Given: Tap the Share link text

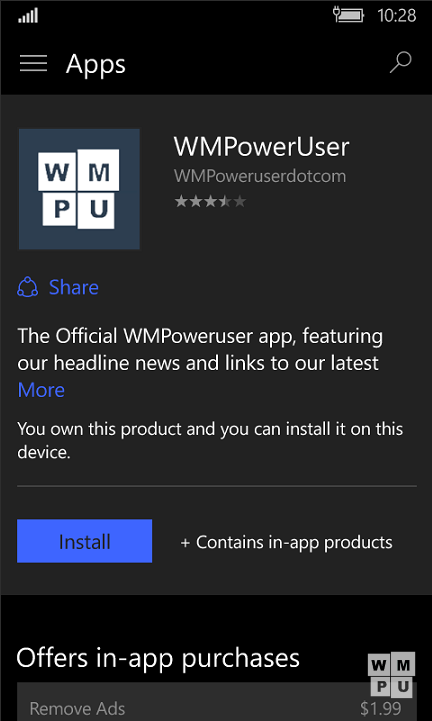Looking at the screenshot, I should 74,287.
